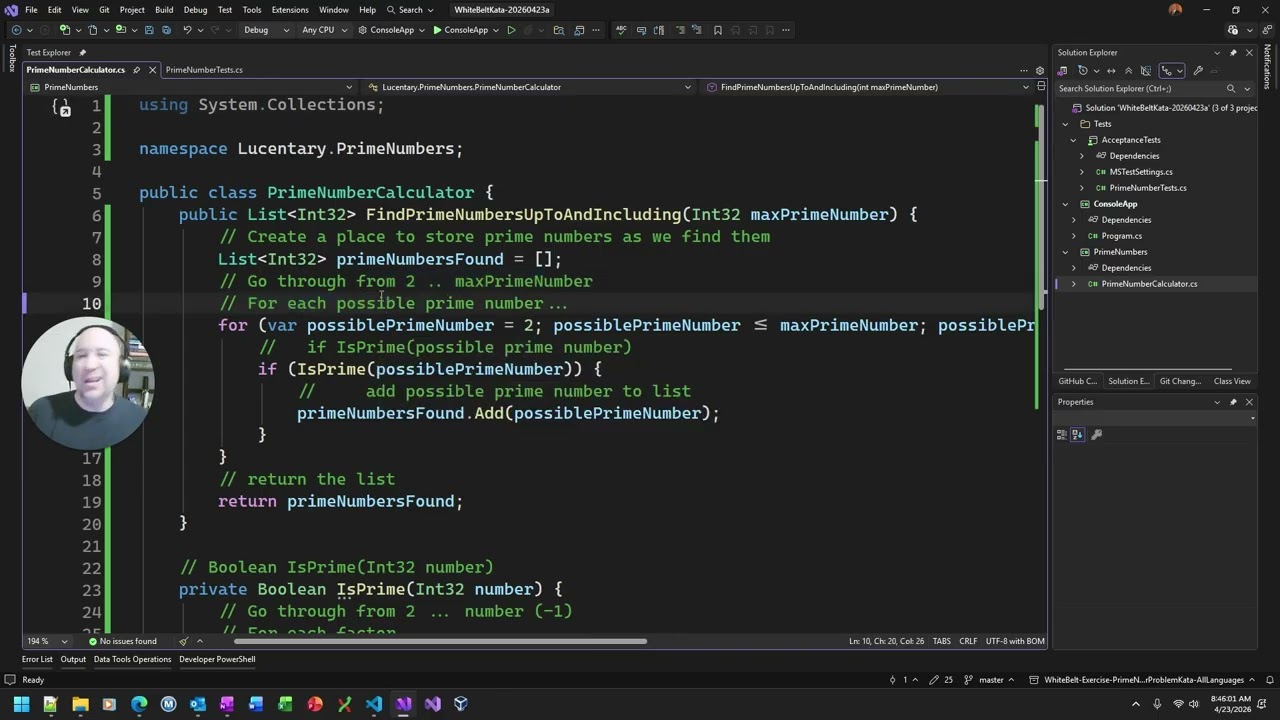
Task: Collapse the ConsoleApp project node
Action: tap(1065, 204)
